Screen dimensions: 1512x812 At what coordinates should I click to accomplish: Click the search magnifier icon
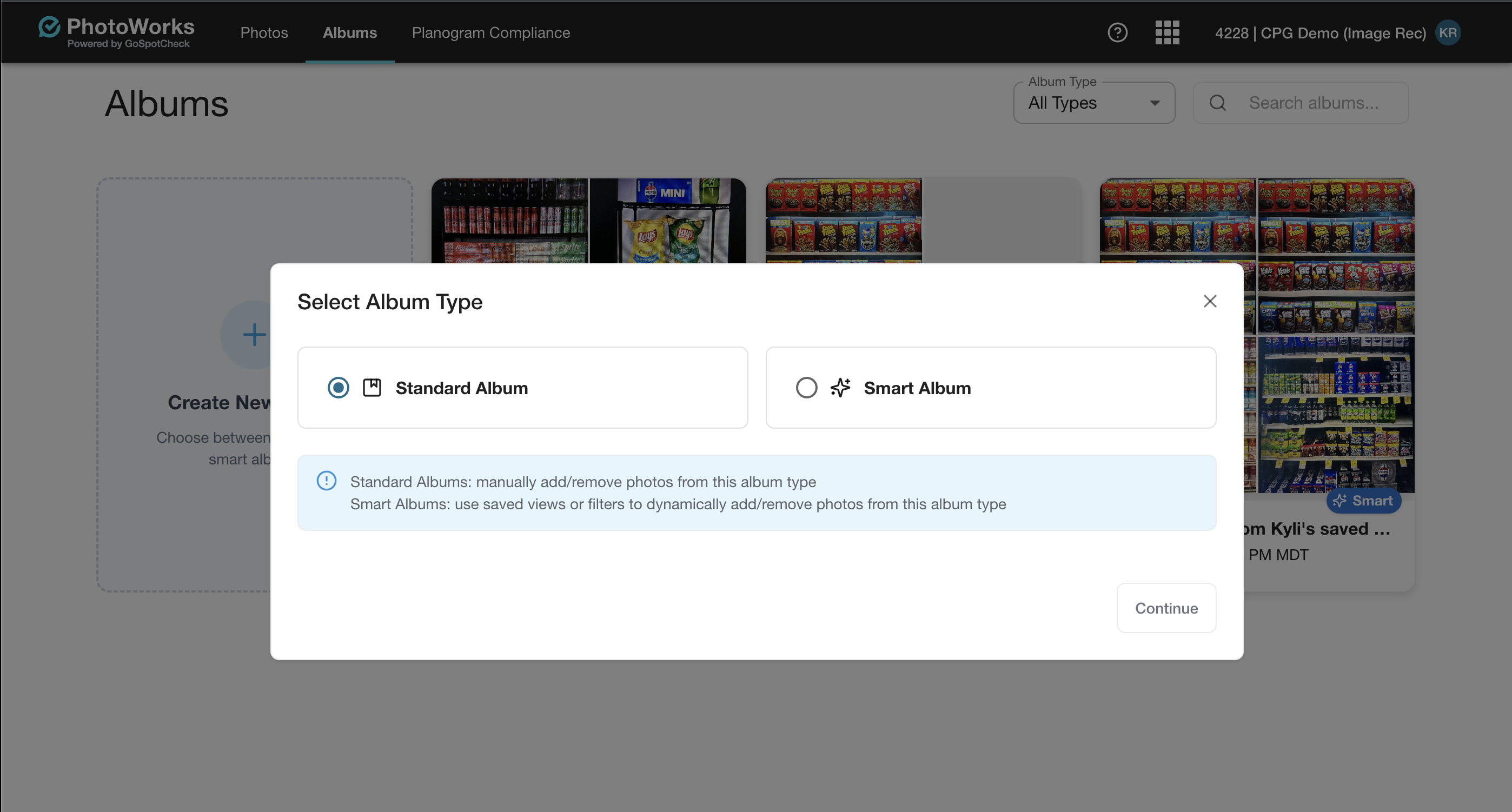click(x=1217, y=103)
